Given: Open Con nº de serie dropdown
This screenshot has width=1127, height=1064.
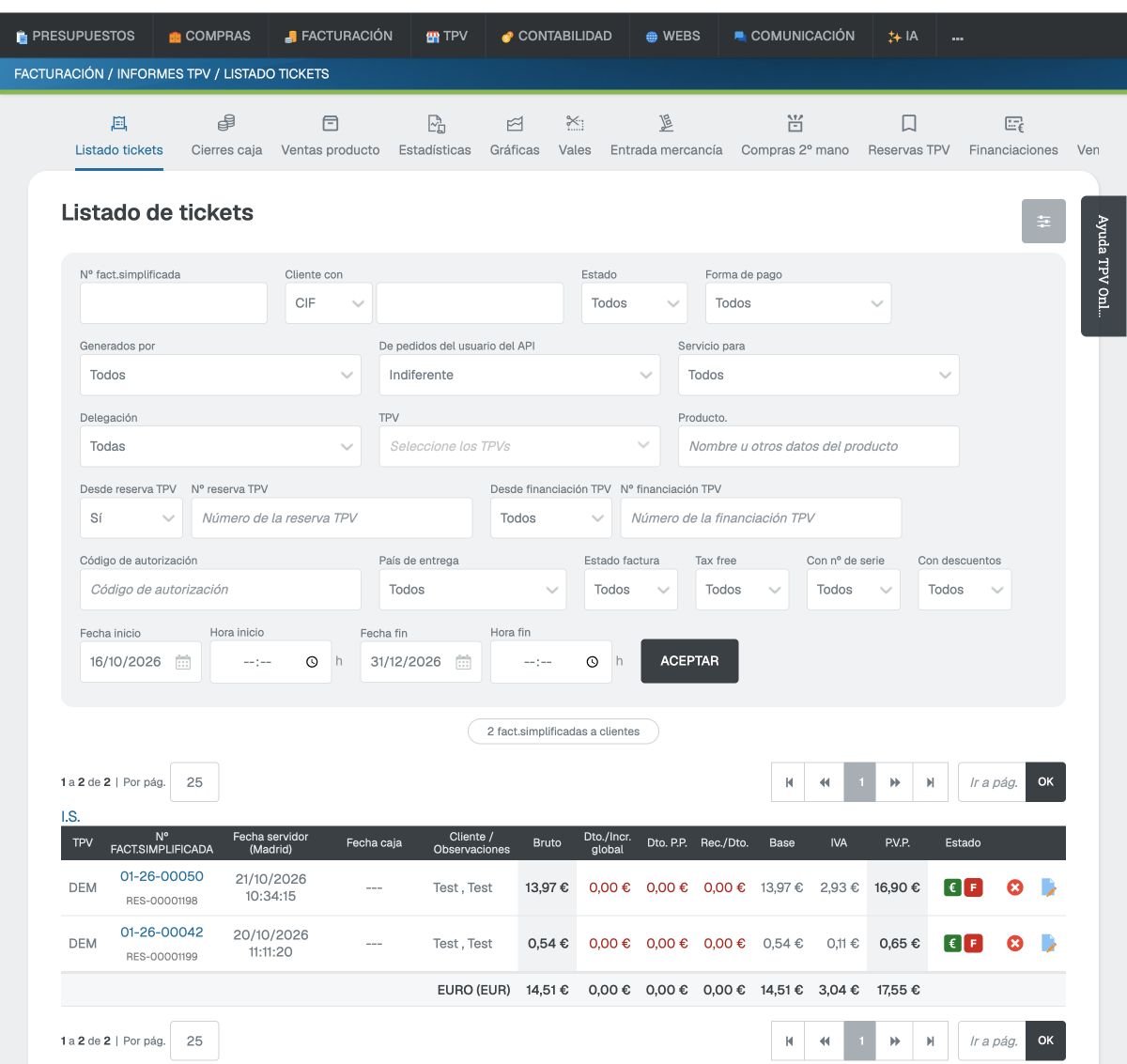Looking at the screenshot, I should (854, 590).
